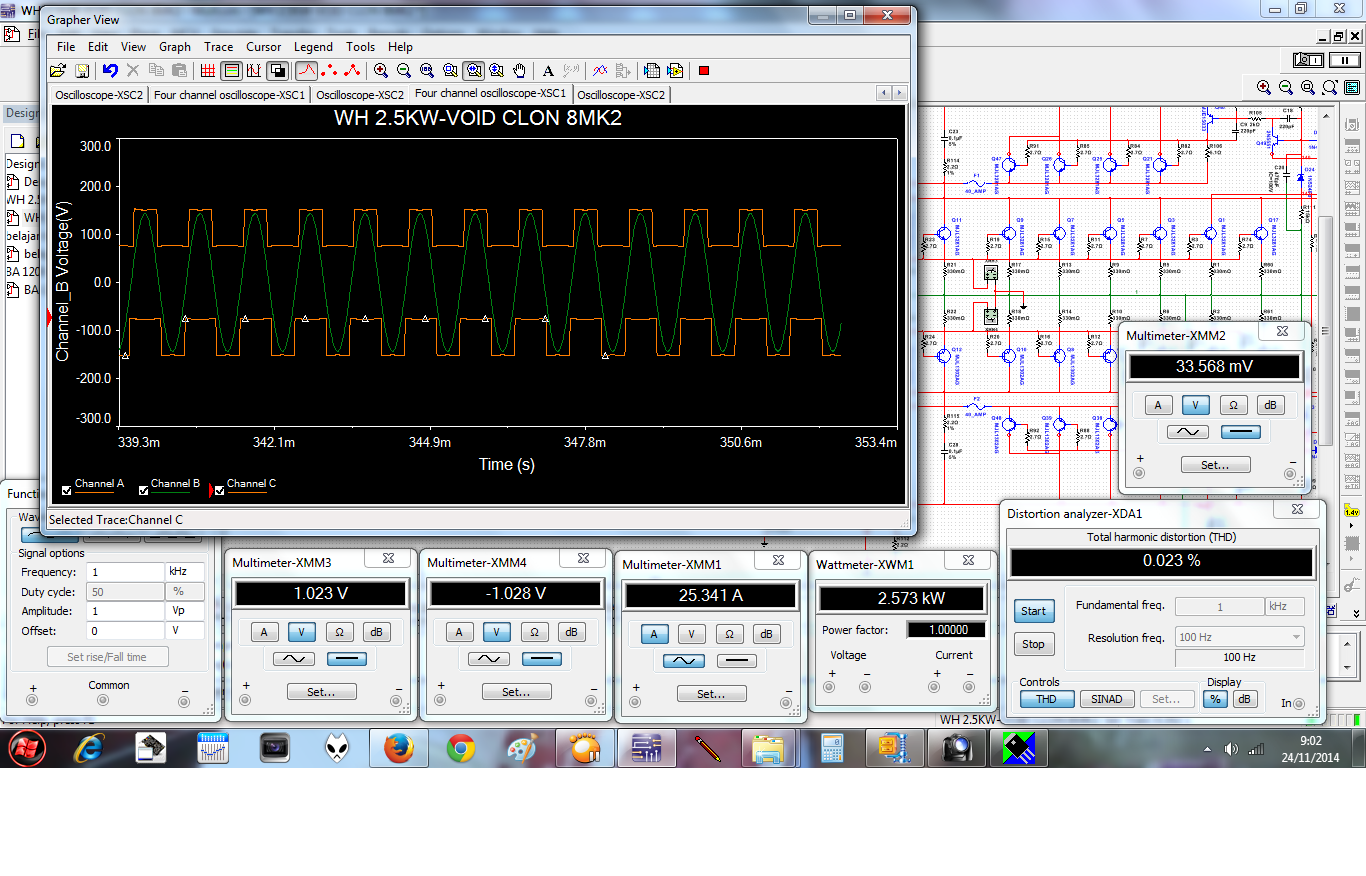The image size is (1366, 876).
Task: Zoom in on main Multisim schematic toolbar
Action: click(x=1264, y=87)
